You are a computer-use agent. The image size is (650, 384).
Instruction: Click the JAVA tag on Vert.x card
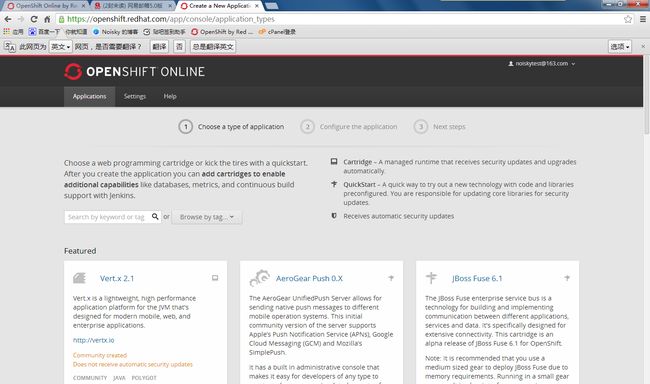(x=119, y=378)
